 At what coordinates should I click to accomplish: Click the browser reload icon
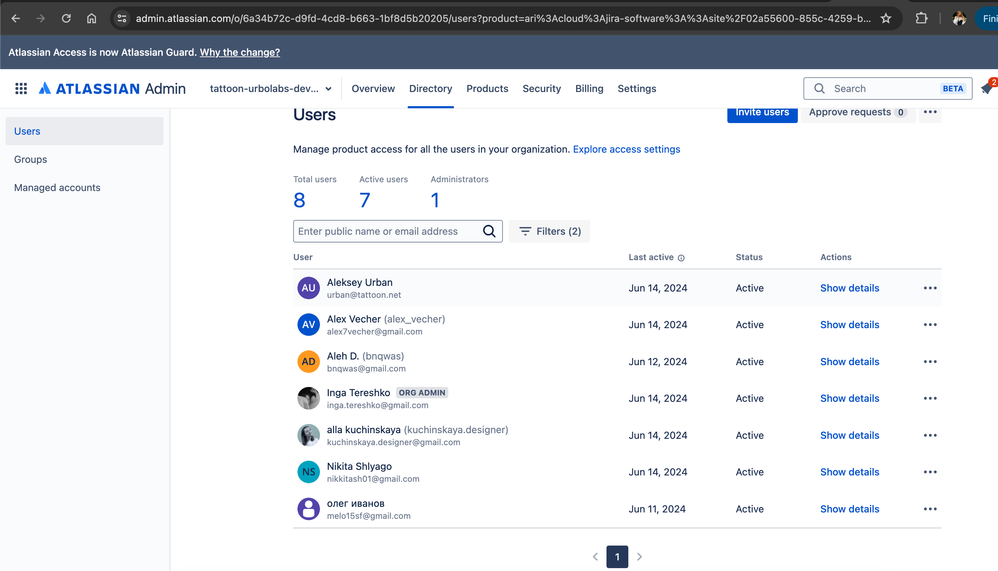66,18
